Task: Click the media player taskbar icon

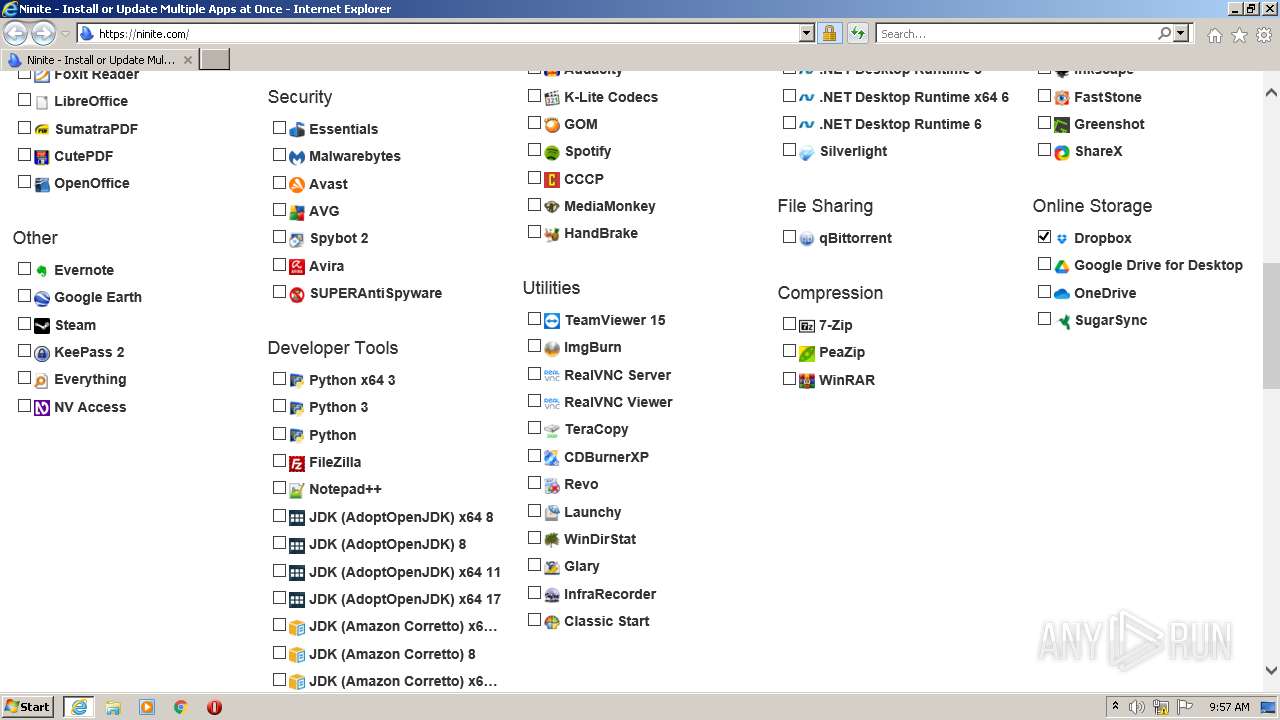Action: (x=147, y=707)
